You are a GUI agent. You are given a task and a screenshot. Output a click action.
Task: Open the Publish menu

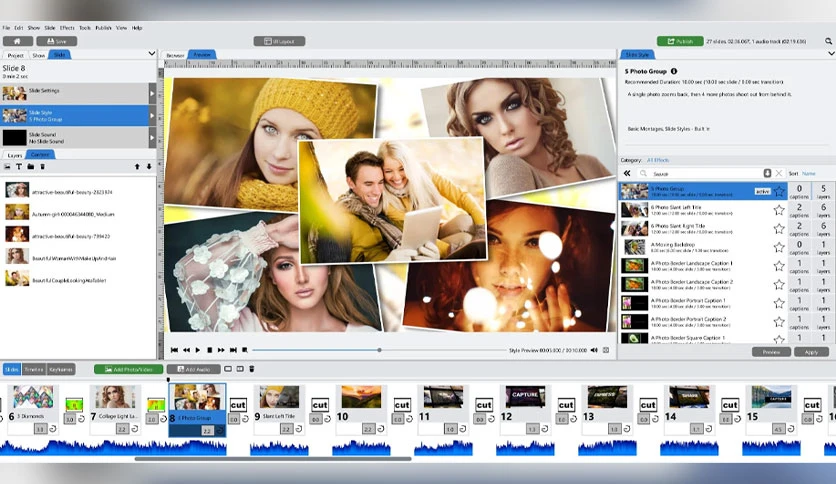click(103, 28)
